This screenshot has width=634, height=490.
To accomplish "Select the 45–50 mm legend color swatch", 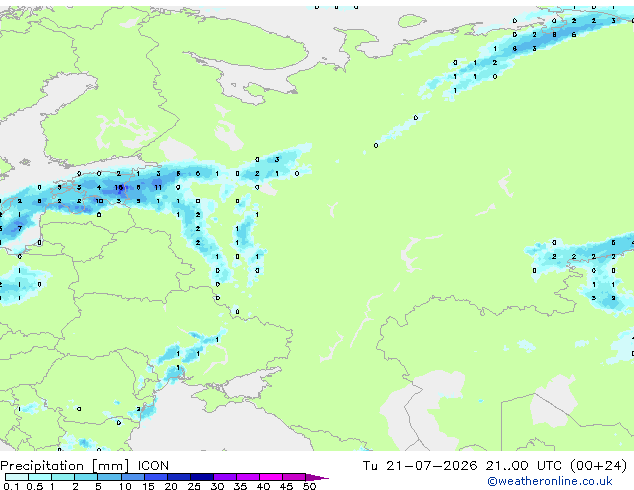I will tap(294, 477).
